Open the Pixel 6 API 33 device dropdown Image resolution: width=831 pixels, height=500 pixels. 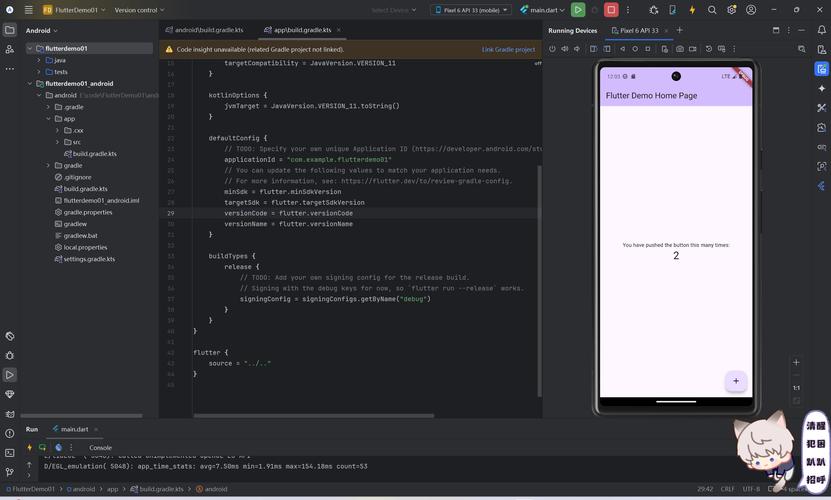pyautogui.click(x=470, y=10)
